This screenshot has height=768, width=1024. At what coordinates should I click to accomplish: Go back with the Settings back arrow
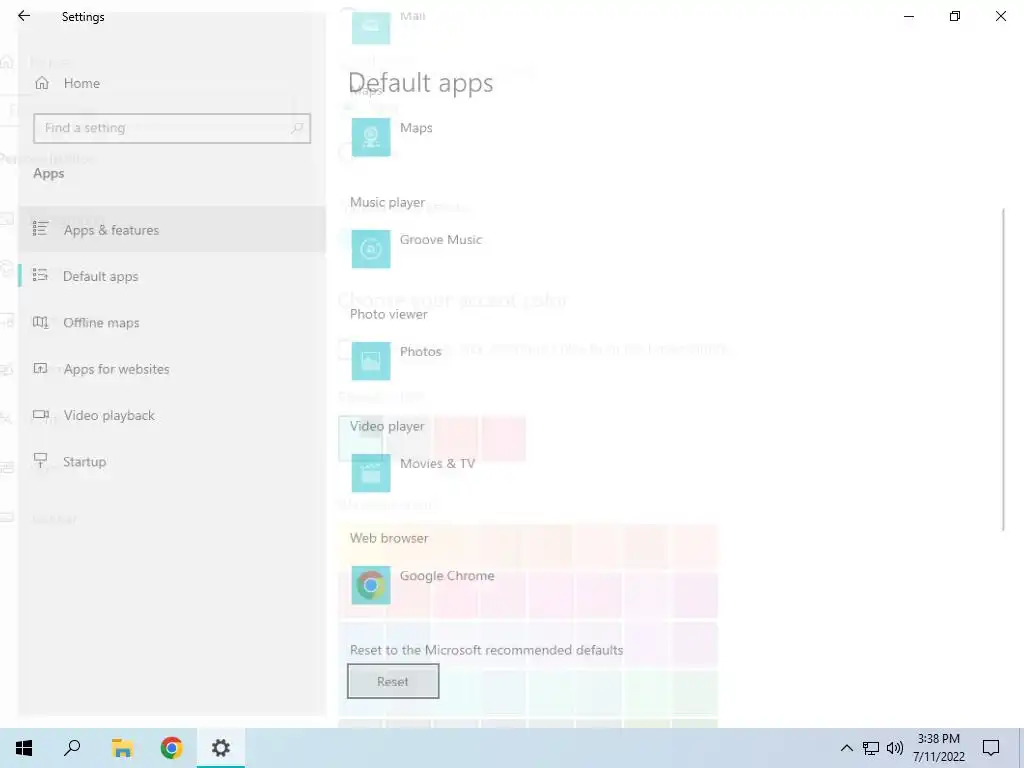pyautogui.click(x=24, y=16)
